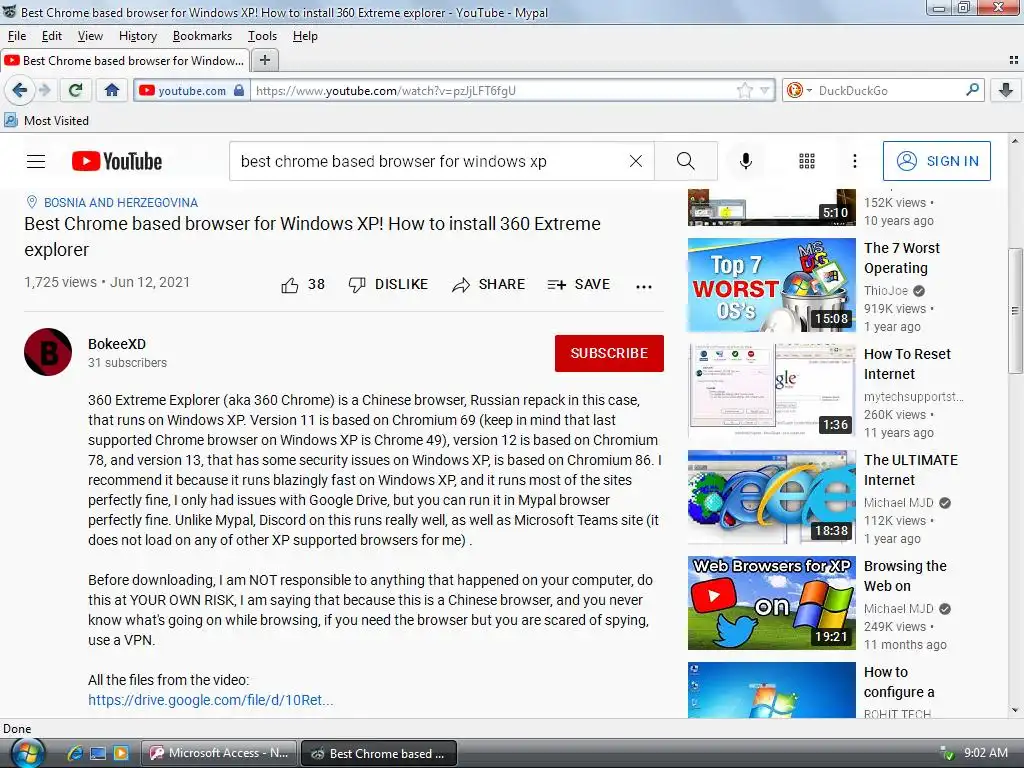Viewport: 1024px width, 768px height.
Task: Click the DISLIKE thumbs-down button
Action: click(388, 285)
